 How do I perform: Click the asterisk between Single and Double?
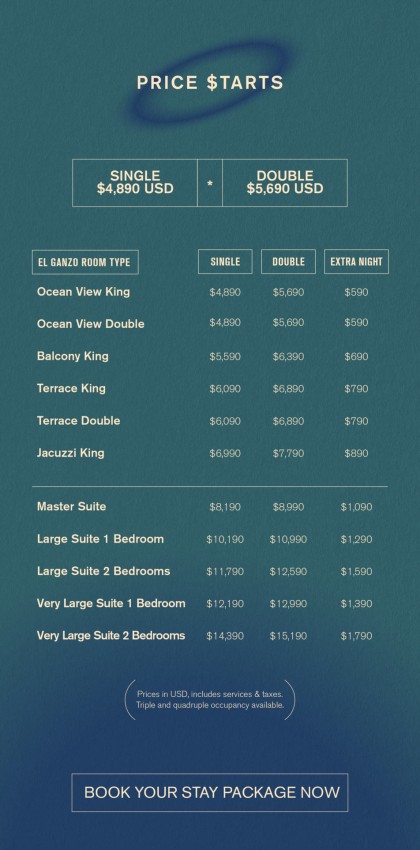click(210, 183)
